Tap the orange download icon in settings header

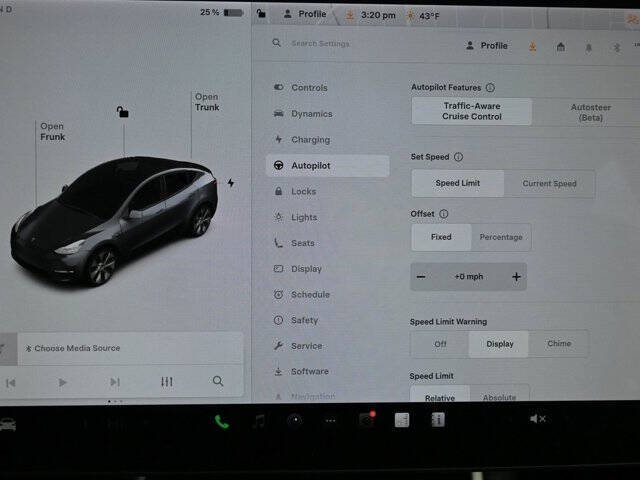(533, 47)
